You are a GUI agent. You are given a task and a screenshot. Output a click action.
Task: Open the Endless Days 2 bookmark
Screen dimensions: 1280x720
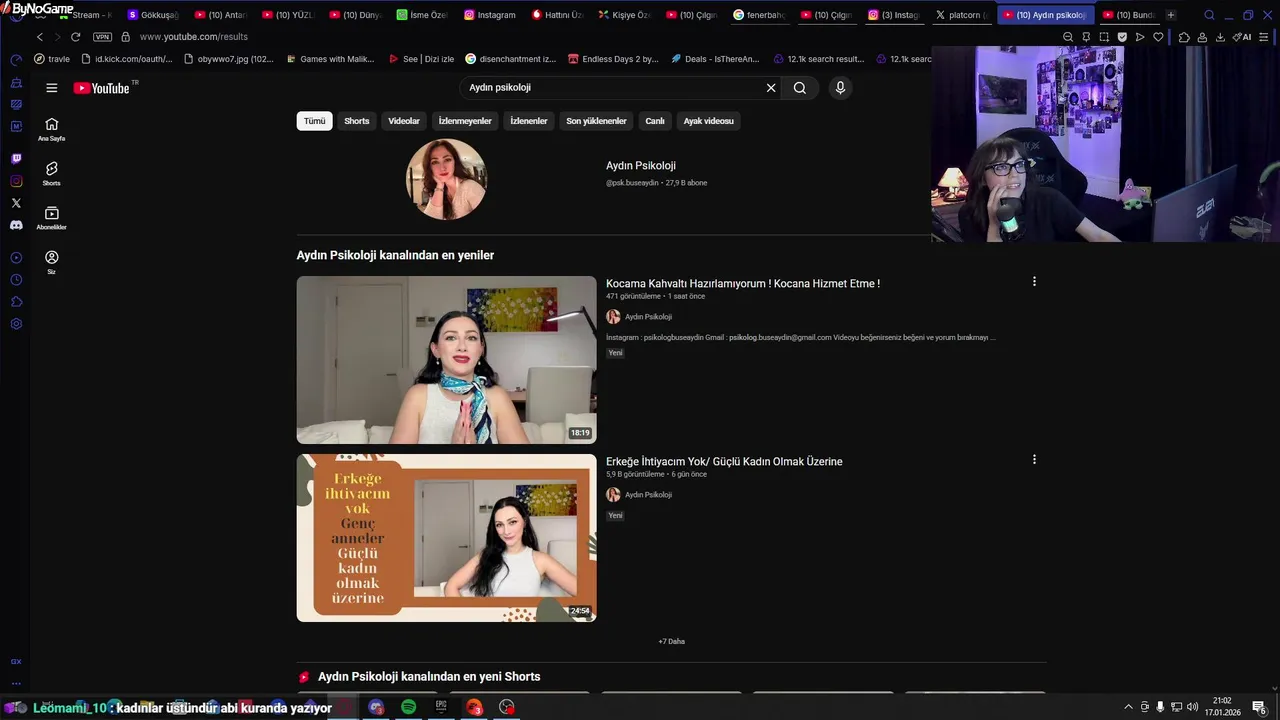tap(613, 59)
